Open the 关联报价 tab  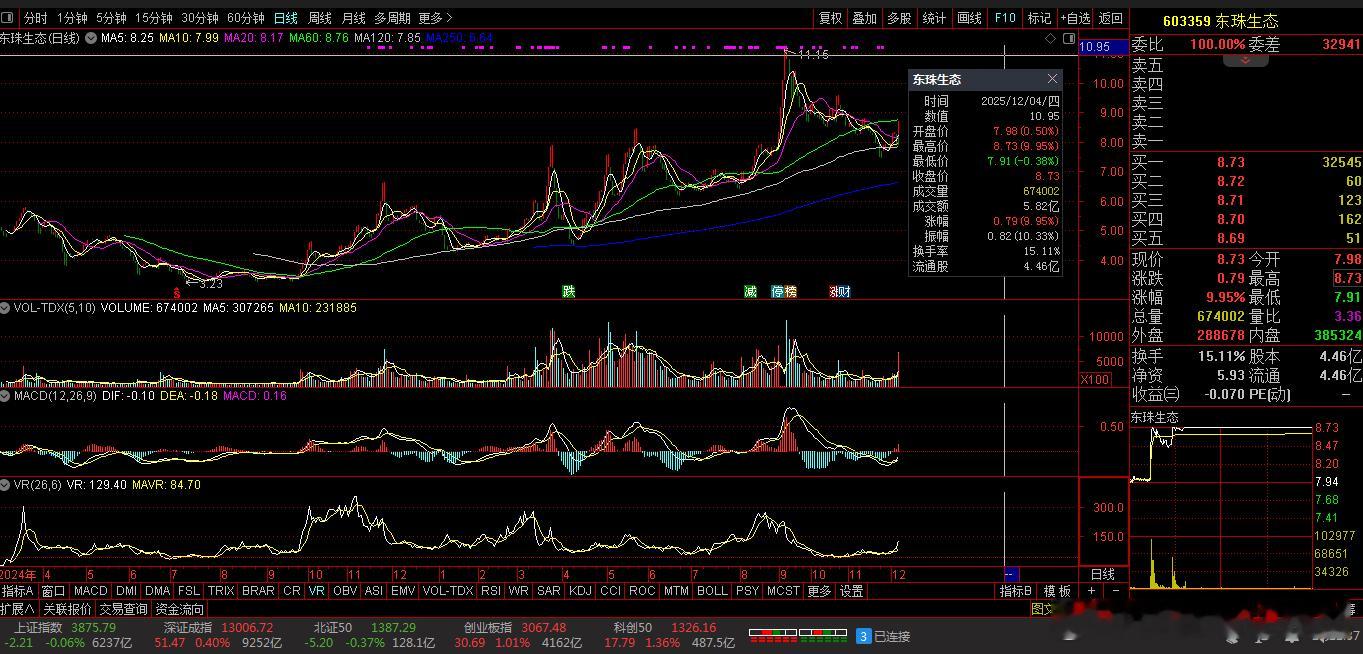click(67, 609)
